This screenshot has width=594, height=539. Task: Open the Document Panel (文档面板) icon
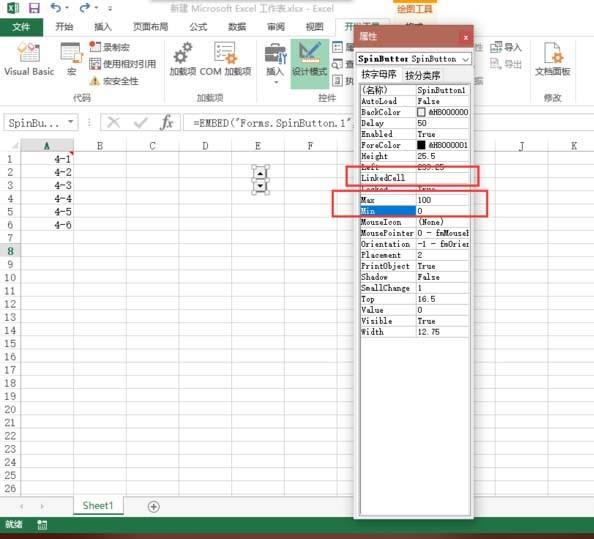[x=552, y=59]
